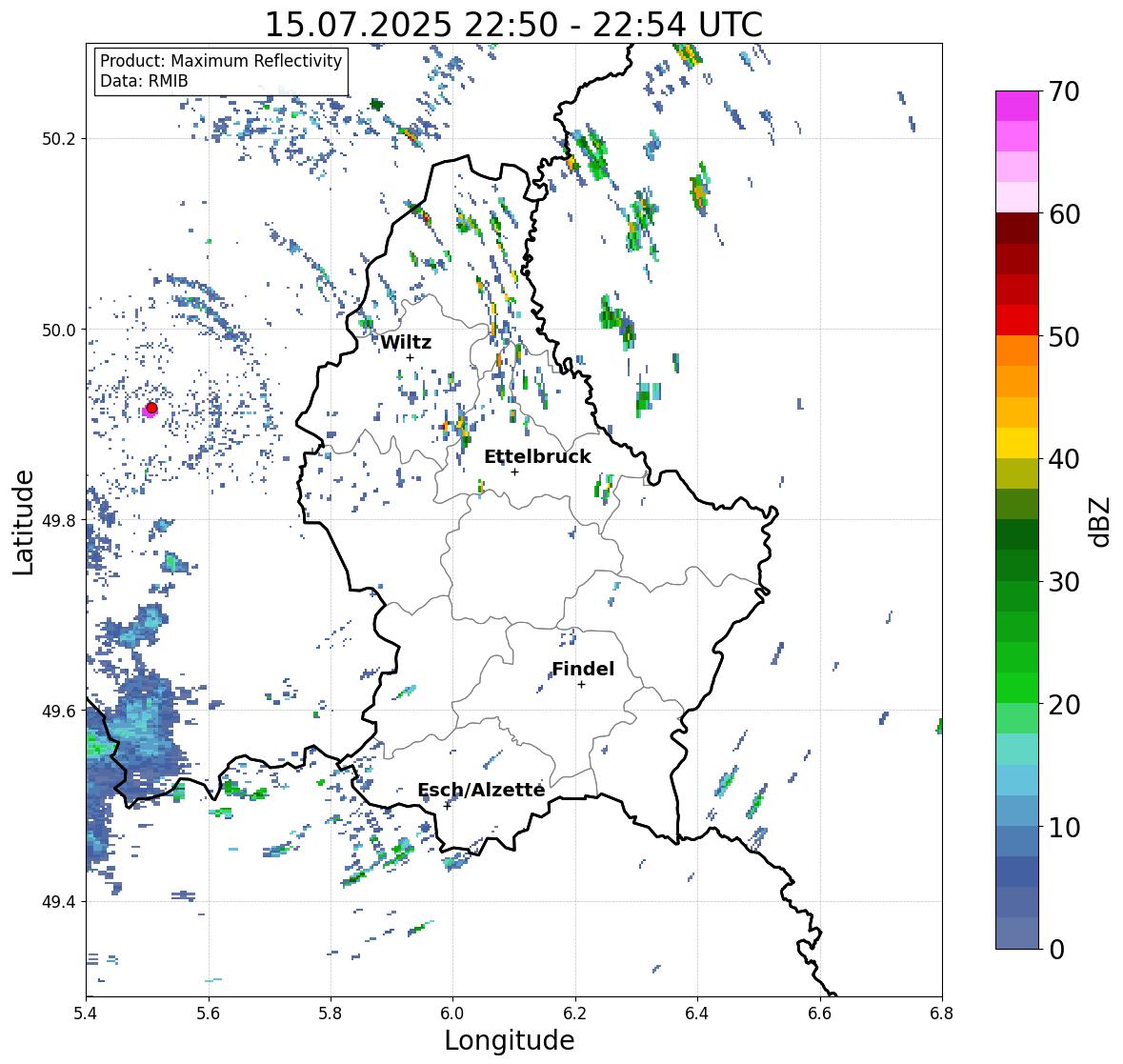Screen dimensions: 1123x1064
Task: Click the colorbar label '10'
Action: click(x=1064, y=827)
